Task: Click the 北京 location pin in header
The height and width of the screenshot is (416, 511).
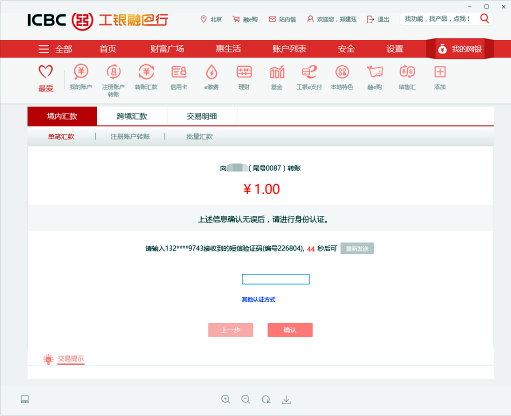Action: pyautogui.click(x=203, y=19)
